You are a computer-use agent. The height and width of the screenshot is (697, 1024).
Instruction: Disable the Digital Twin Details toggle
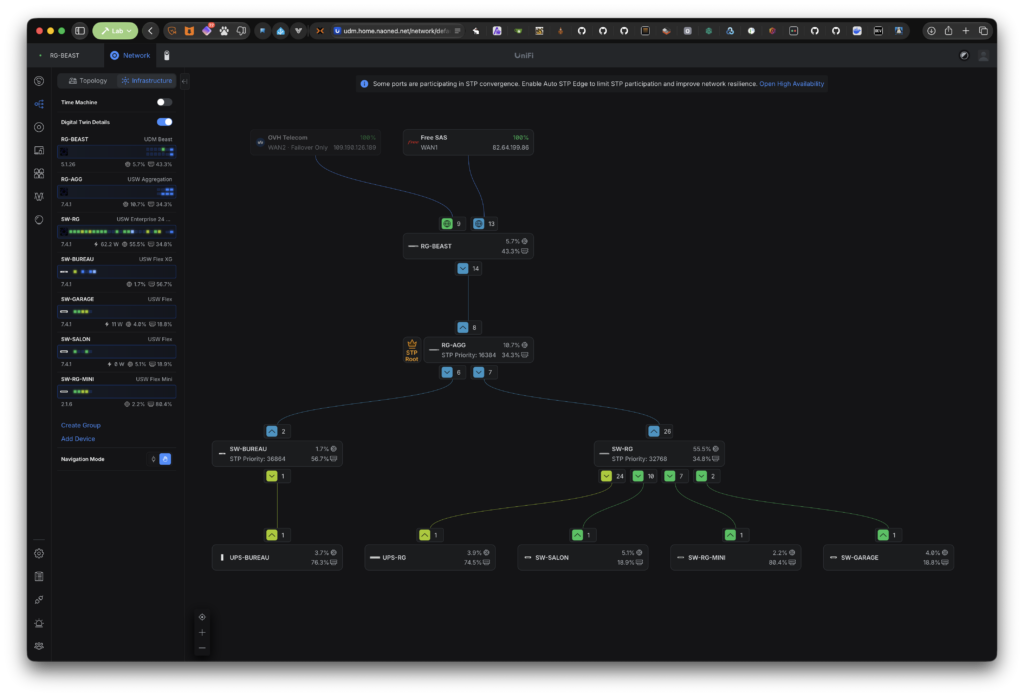tap(164, 122)
